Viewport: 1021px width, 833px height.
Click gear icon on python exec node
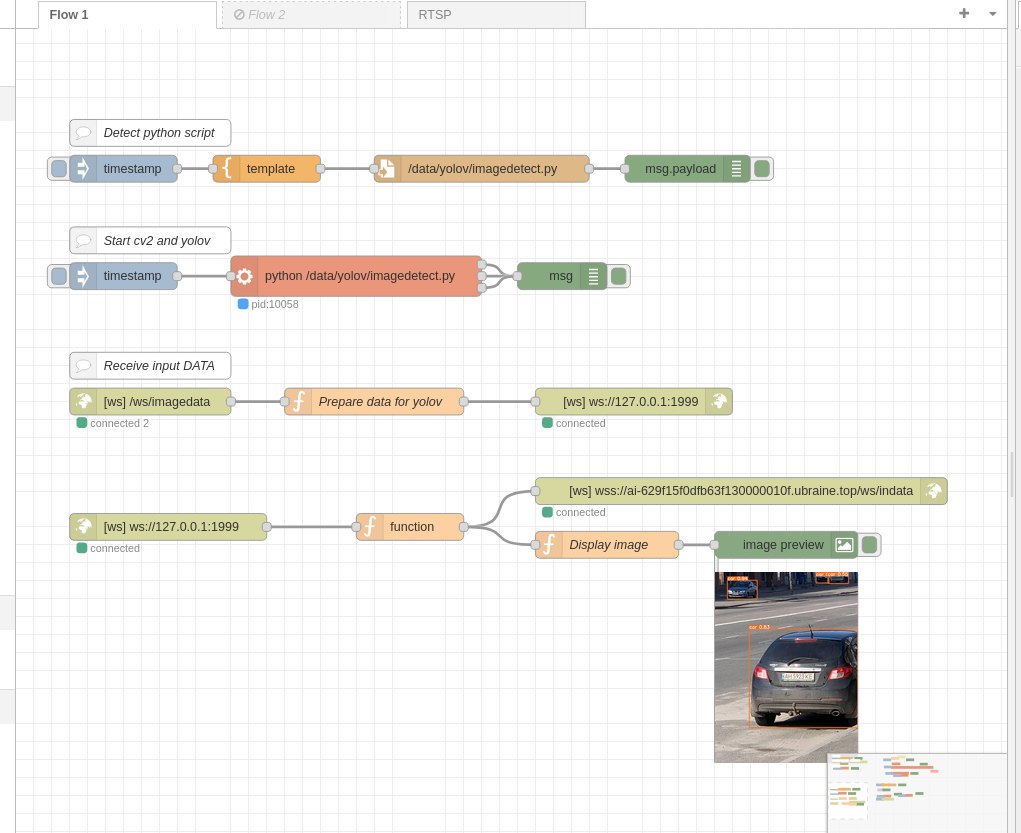pos(244,276)
